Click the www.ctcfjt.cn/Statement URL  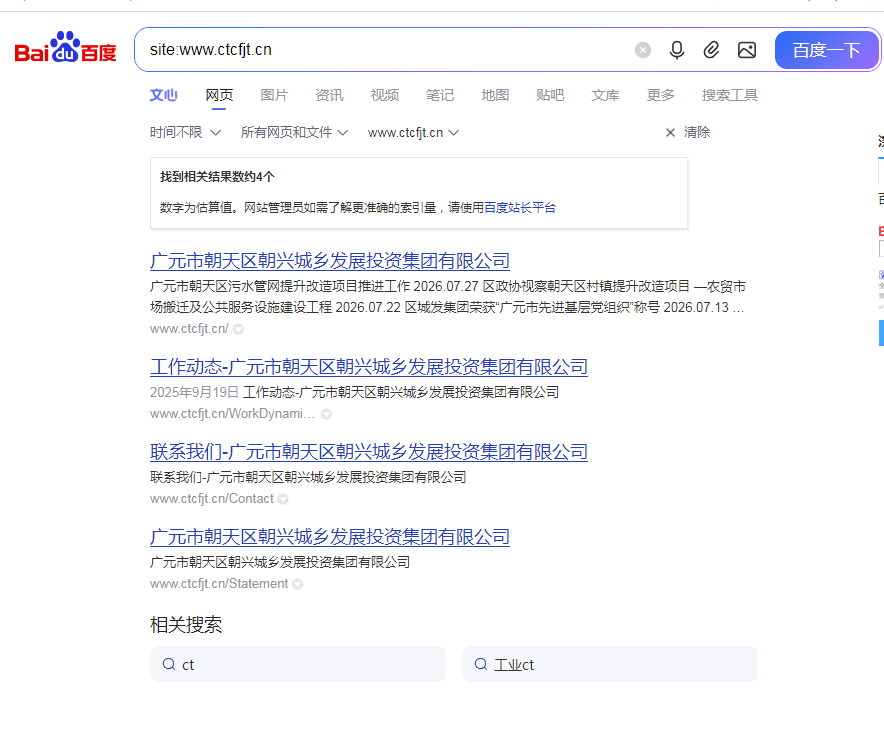click(219, 584)
